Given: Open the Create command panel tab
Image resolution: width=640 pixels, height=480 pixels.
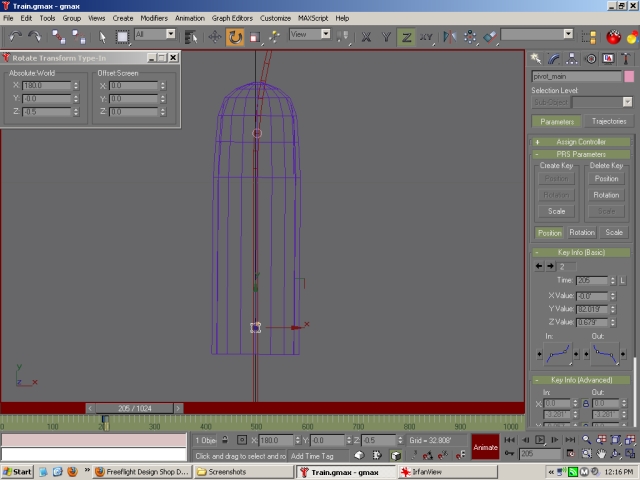Looking at the screenshot, I should click(x=537, y=59).
